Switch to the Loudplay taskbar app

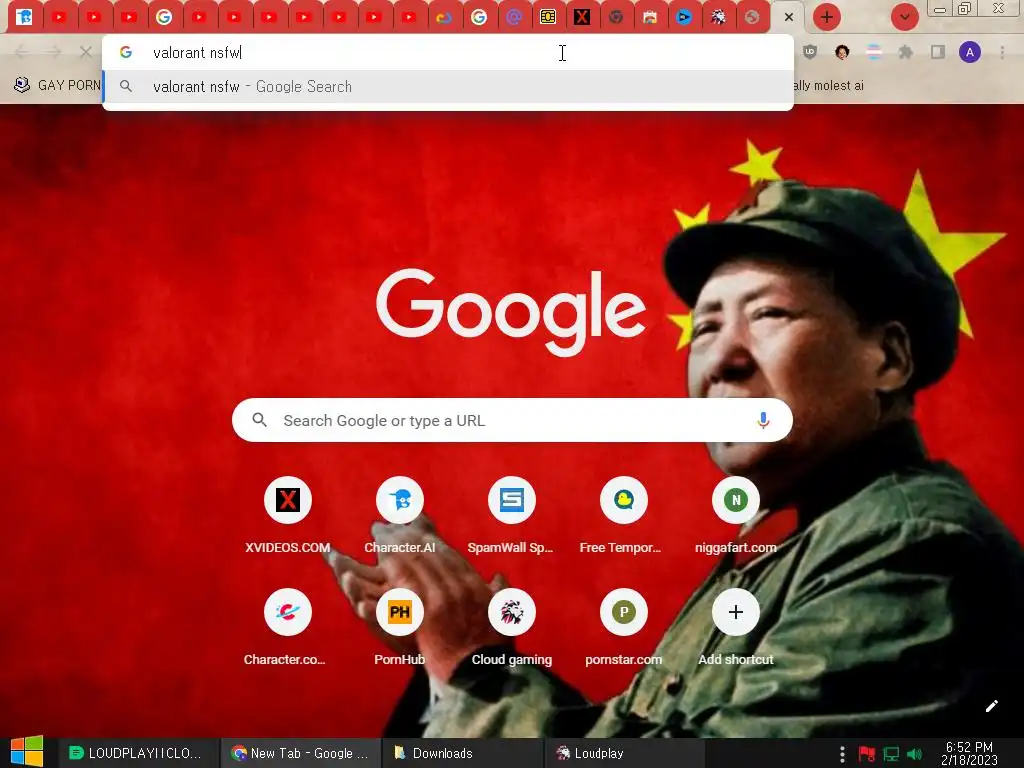(x=624, y=753)
